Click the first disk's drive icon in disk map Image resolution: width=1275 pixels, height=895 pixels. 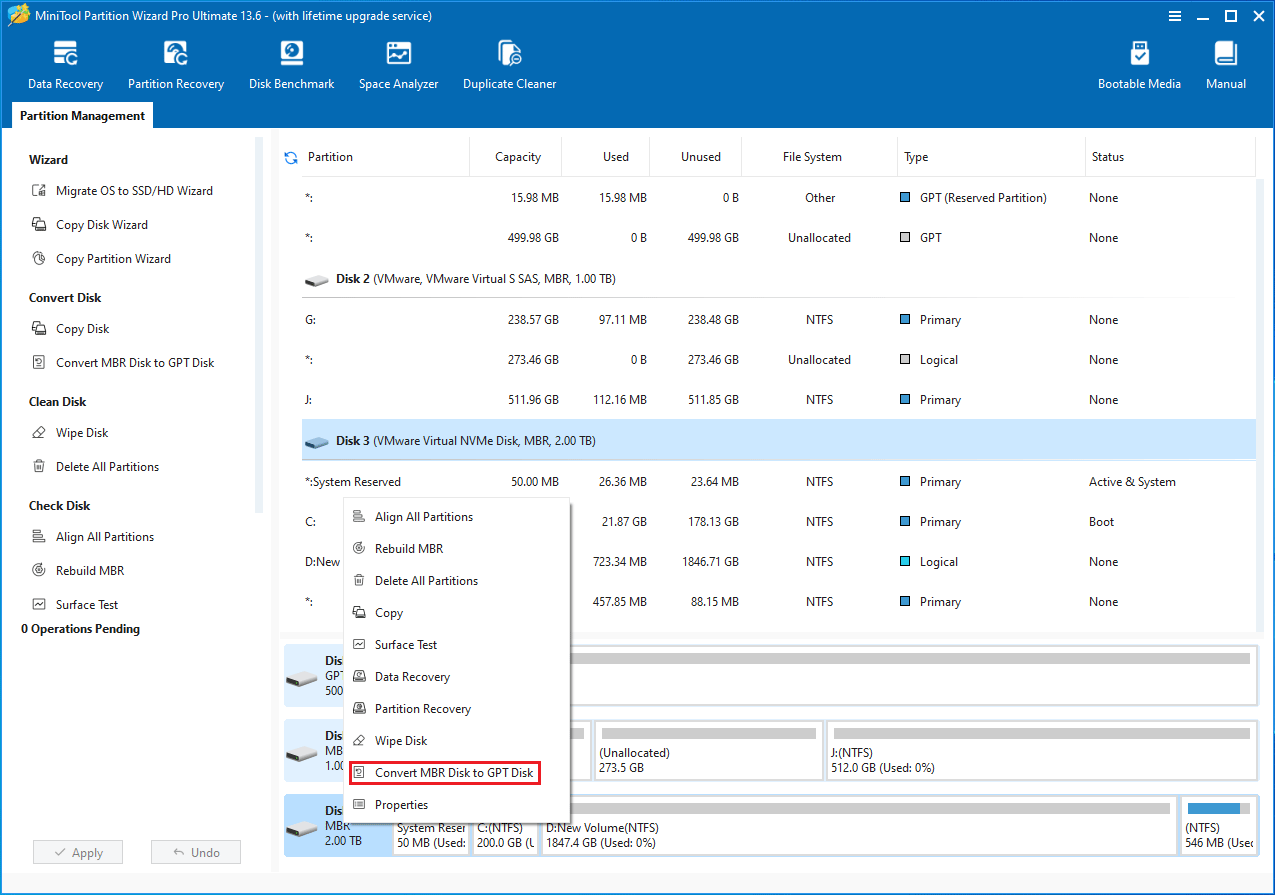click(x=301, y=678)
